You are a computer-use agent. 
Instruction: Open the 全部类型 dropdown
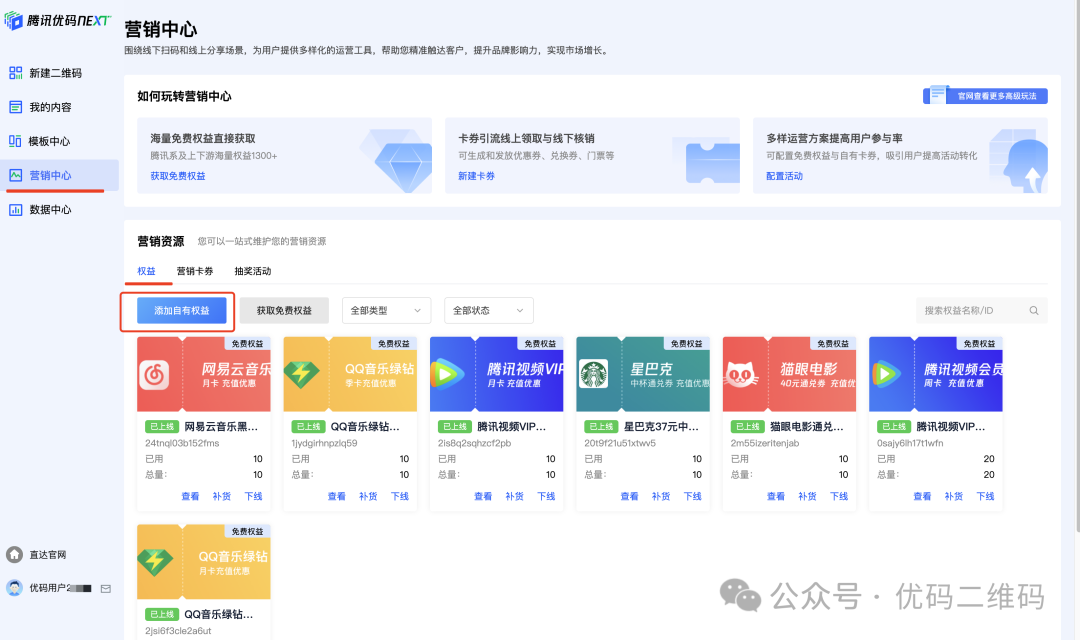click(386, 311)
